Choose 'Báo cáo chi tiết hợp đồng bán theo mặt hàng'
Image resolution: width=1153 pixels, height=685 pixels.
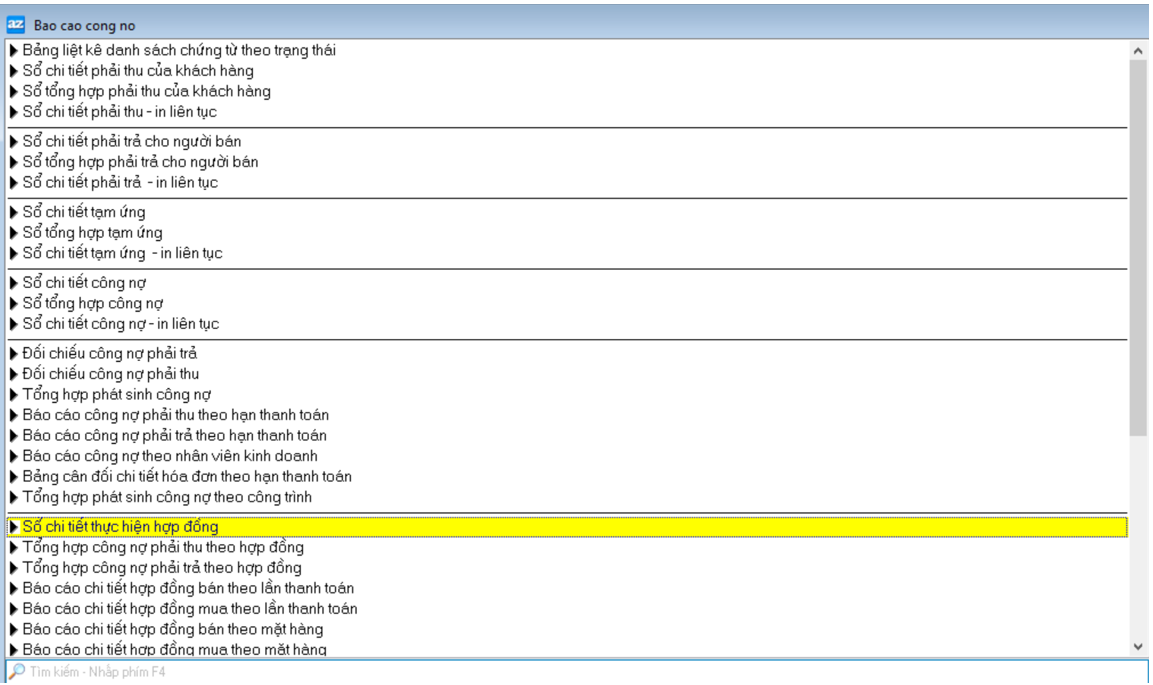(172, 629)
